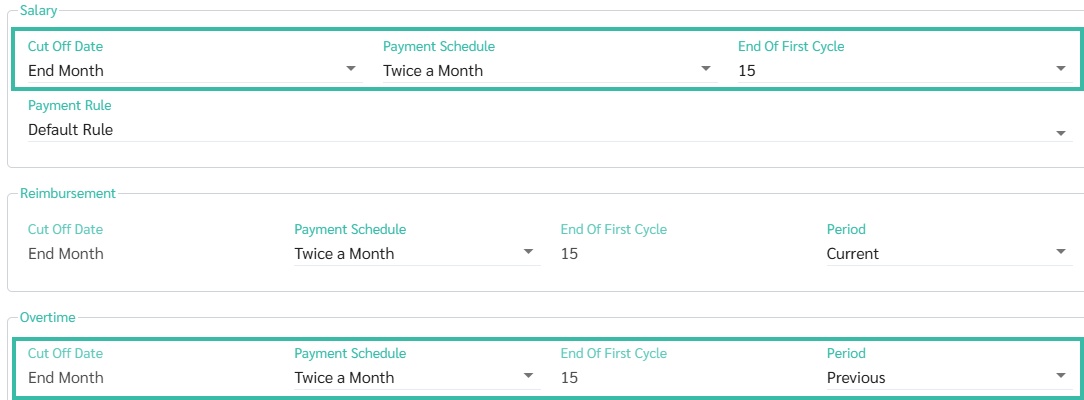Click the Reimbursement Period dropdown arrow
Image resolution: width=1084 pixels, height=400 pixels.
[x=1061, y=252]
